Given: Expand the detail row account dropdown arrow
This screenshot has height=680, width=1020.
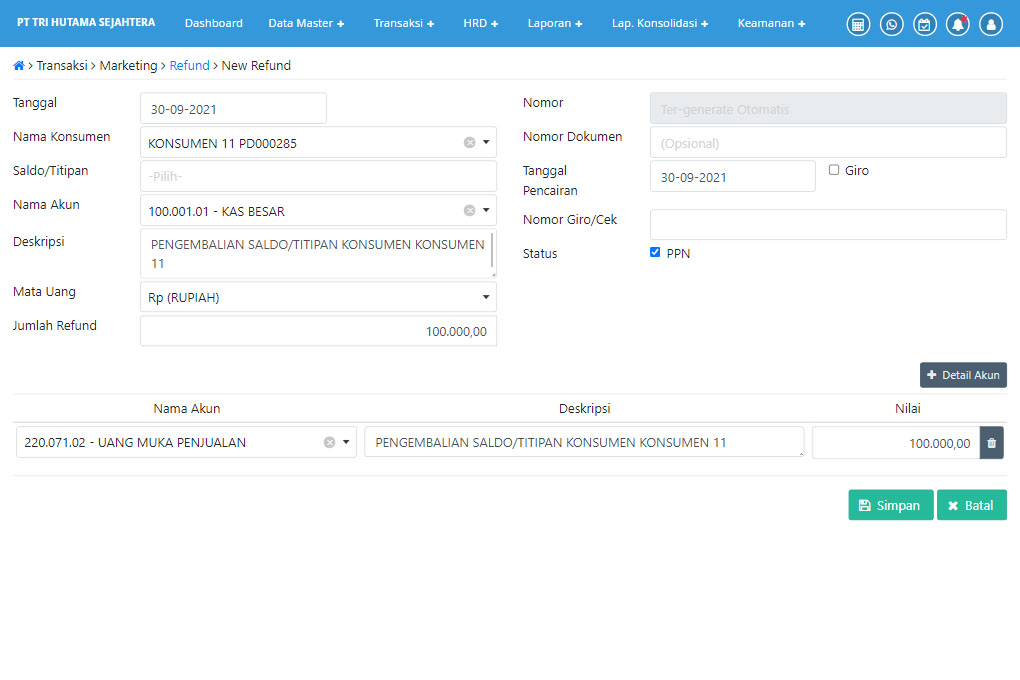Looking at the screenshot, I should click(346, 442).
